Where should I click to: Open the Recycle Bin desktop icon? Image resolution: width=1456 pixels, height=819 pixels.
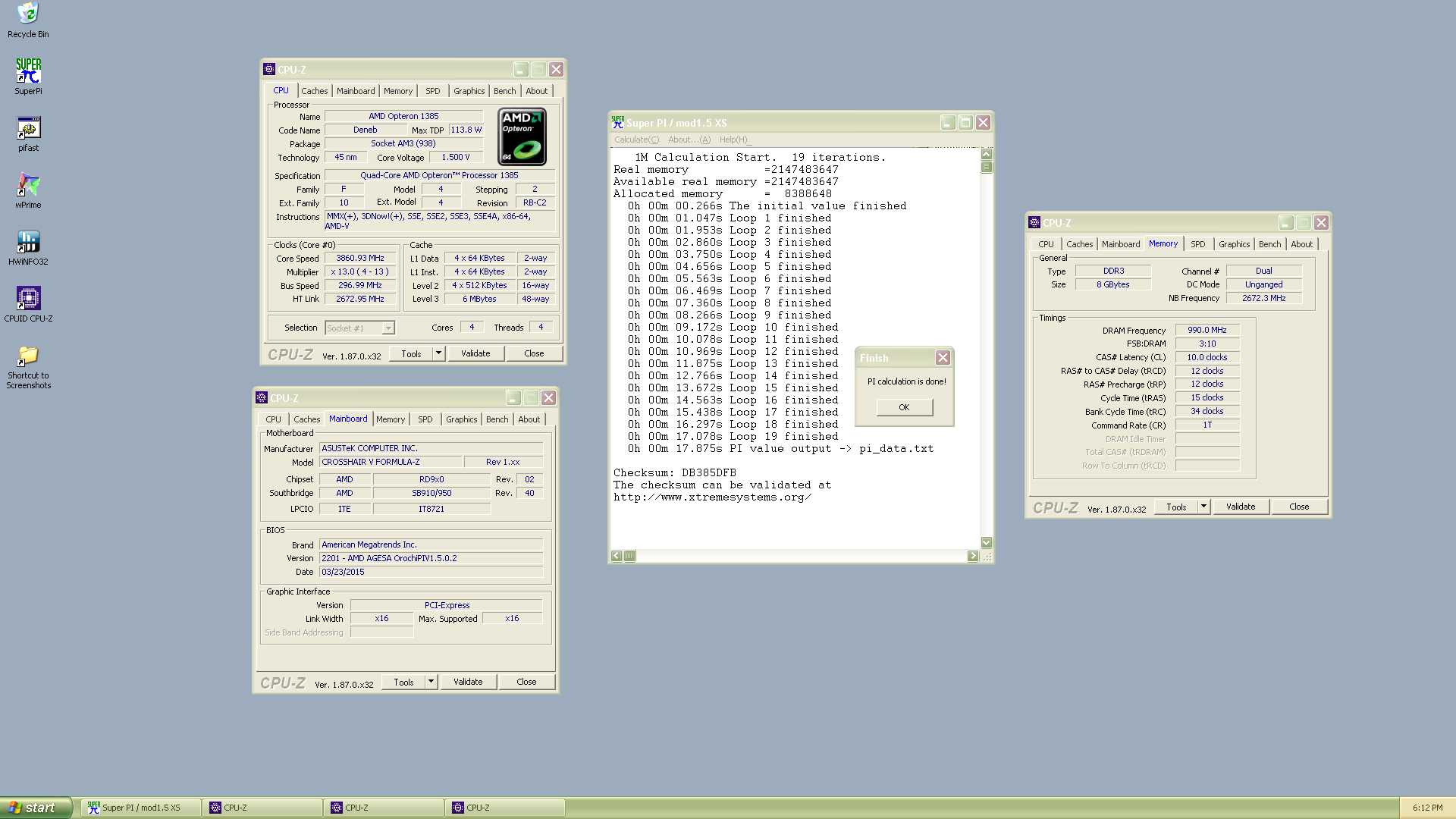click(28, 20)
